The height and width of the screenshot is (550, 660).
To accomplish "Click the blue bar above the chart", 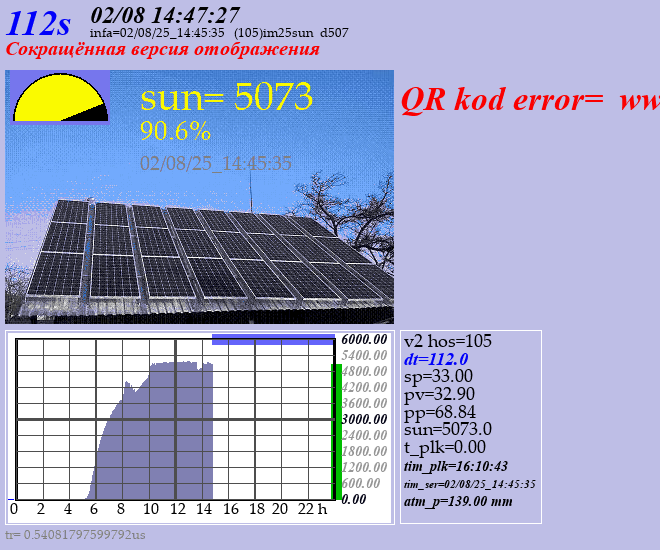I will [273, 340].
